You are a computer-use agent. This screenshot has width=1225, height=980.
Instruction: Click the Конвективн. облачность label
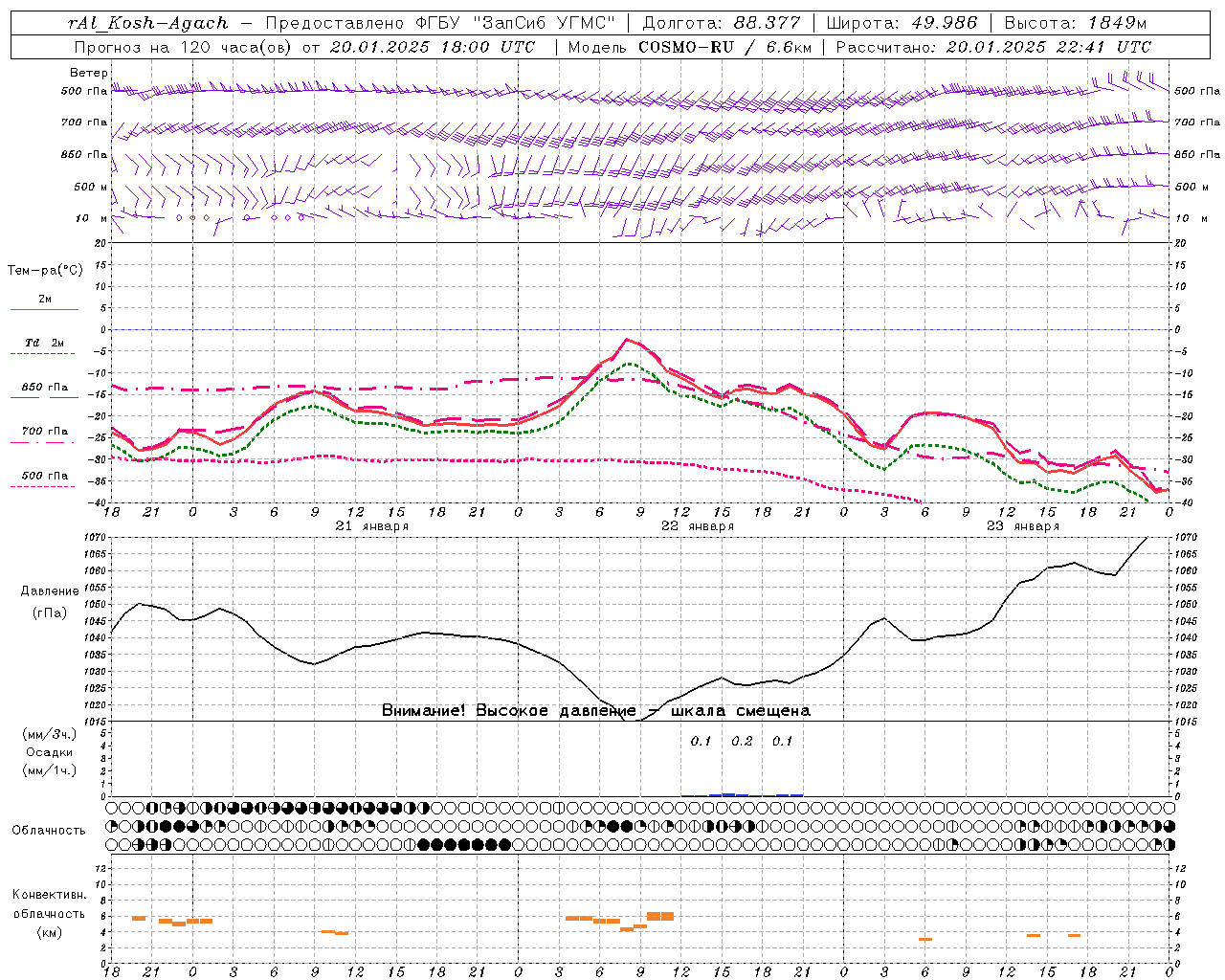tap(49, 904)
